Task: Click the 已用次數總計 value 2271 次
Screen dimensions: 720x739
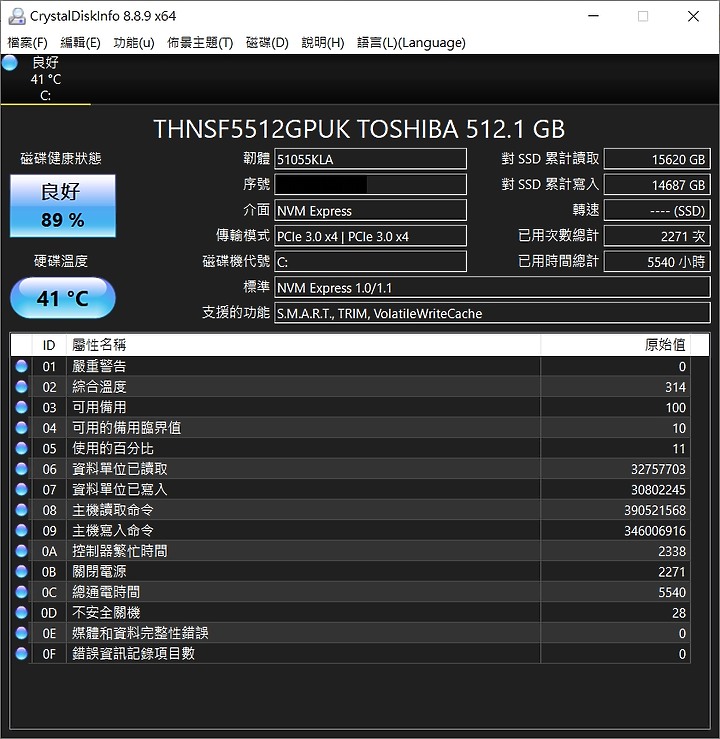Action: [657, 236]
